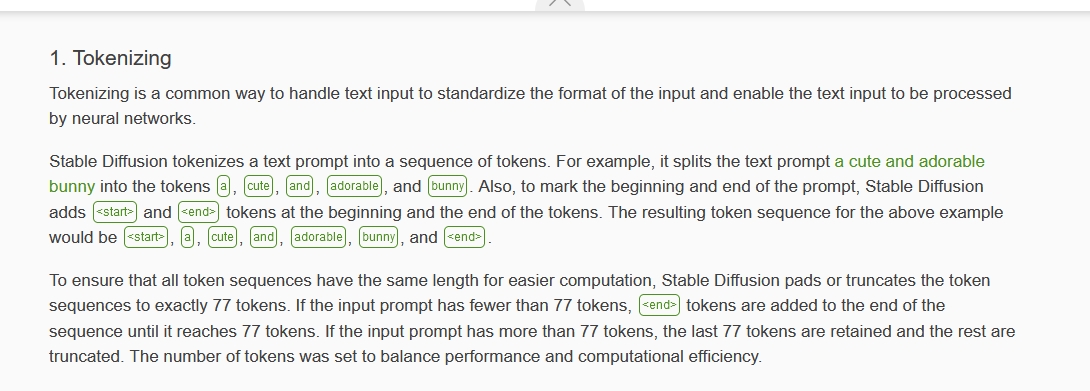Click the 'bunny' token before 'Also'
The image size is (1090, 391).
448,186
